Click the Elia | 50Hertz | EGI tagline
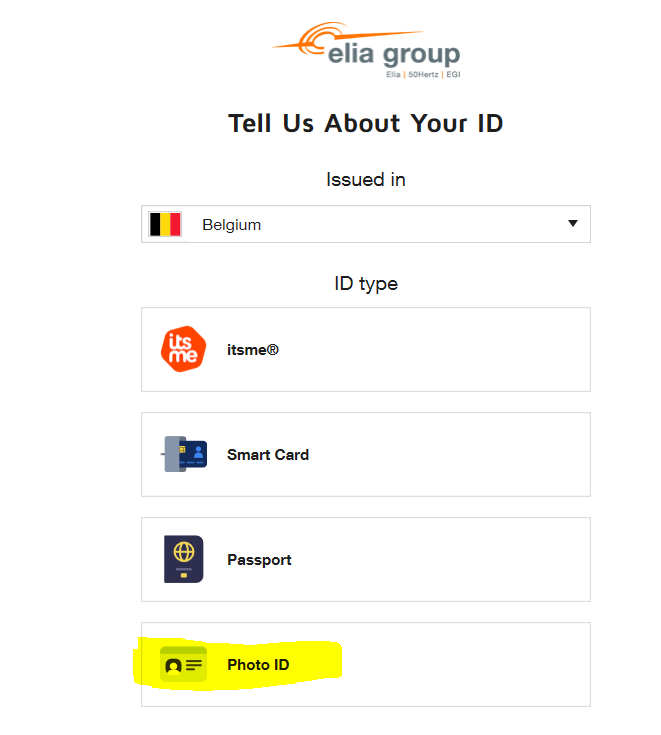 coord(423,75)
